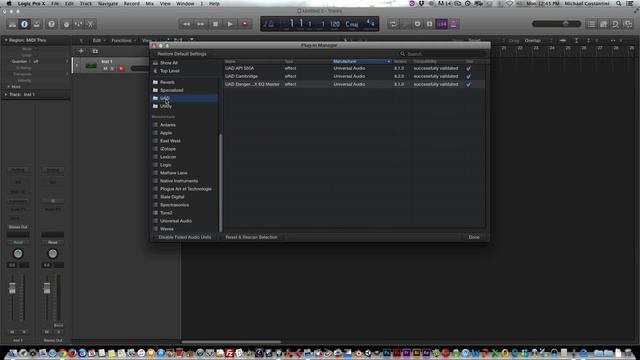640x360 pixels.
Task: Open the Library button in control bar
Action: tap(12, 24)
